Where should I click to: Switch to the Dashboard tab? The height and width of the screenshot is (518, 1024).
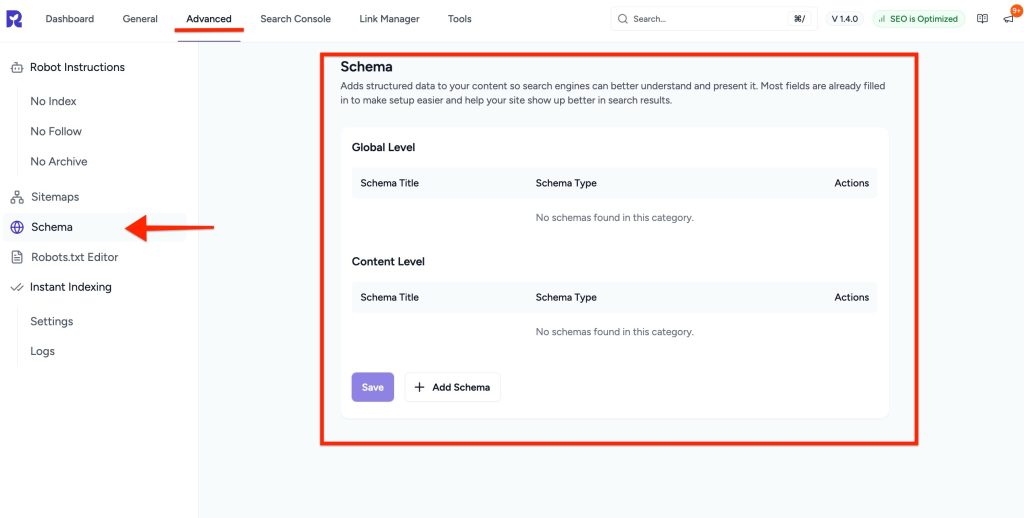click(x=70, y=19)
